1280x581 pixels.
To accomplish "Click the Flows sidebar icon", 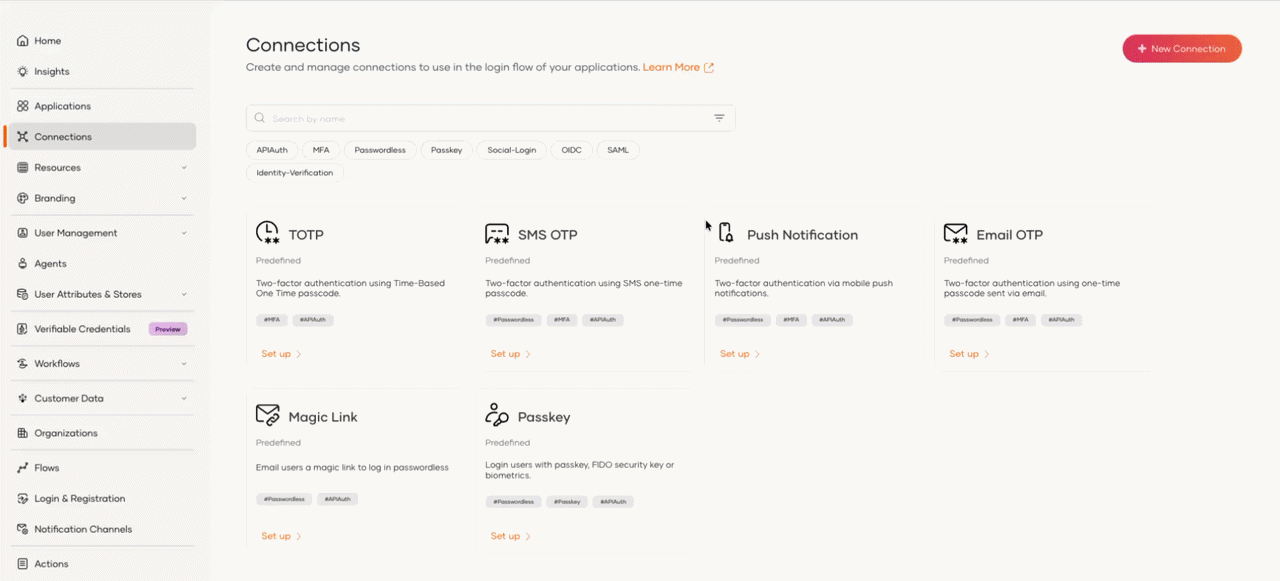I will tap(23, 468).
